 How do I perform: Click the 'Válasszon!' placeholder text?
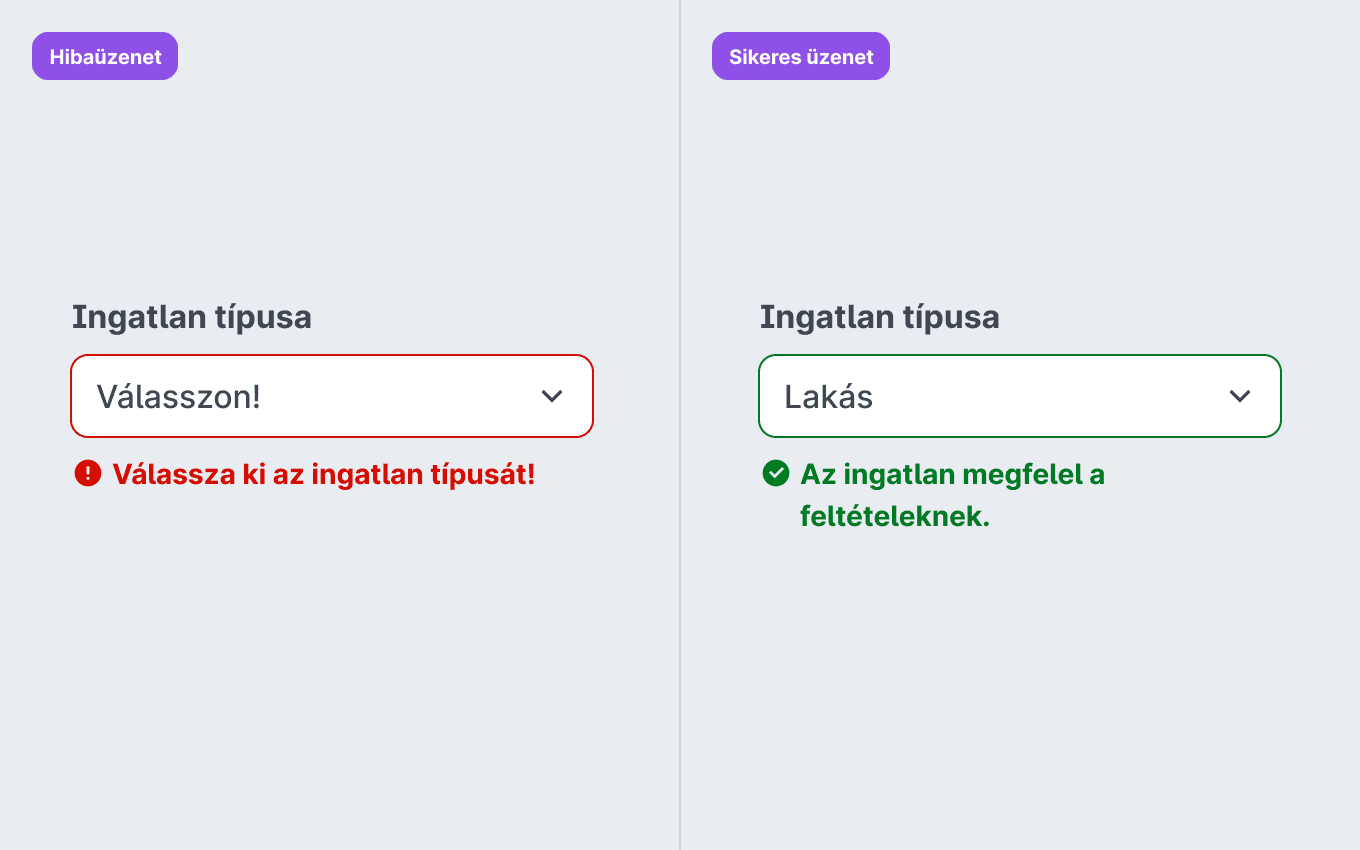(x=178, y=397)
